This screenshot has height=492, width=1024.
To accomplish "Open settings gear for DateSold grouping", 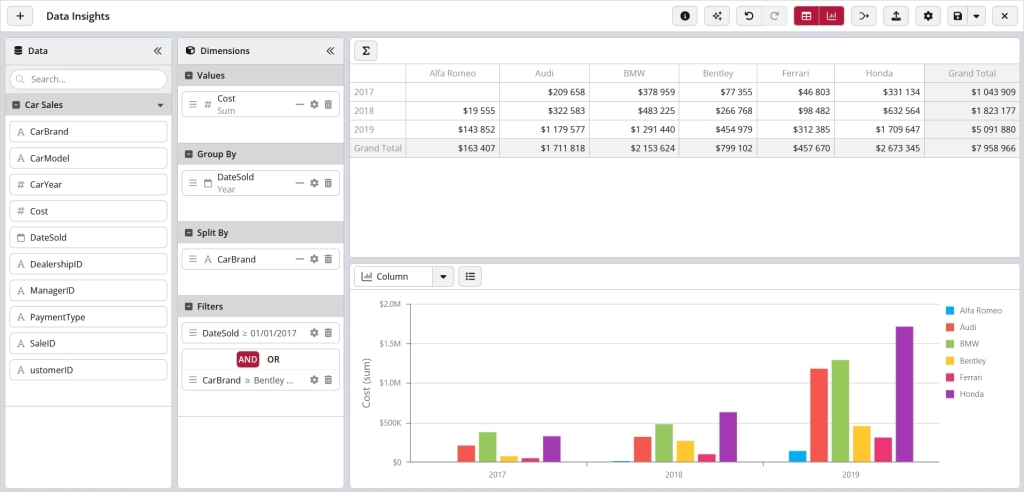I will point(314,183).
